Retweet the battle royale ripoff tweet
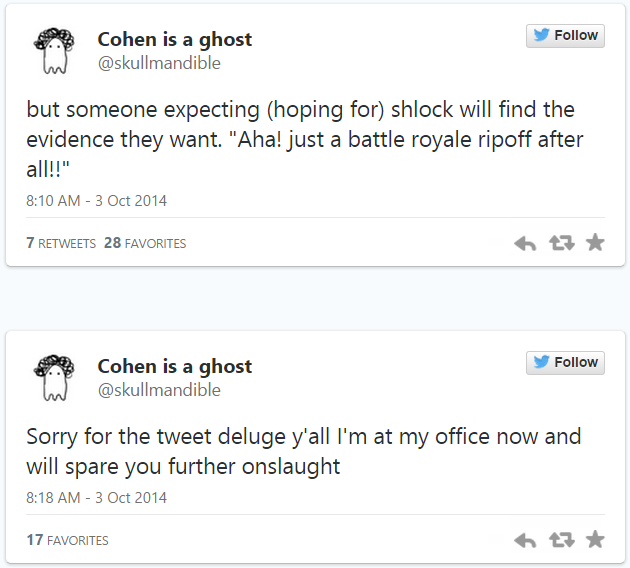 click(x=560, y=243)
